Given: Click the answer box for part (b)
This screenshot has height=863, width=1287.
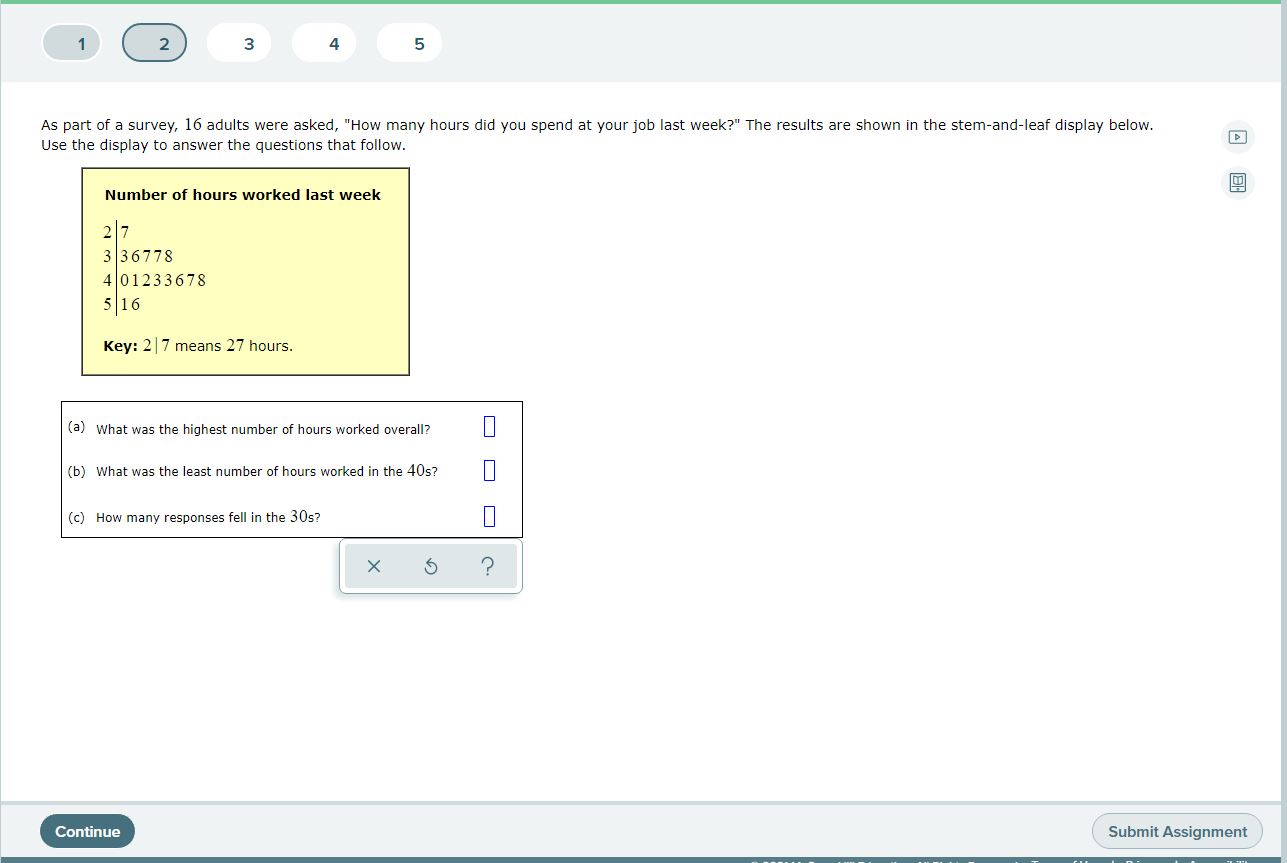Looking at the screenshot, I should point(489,470).
